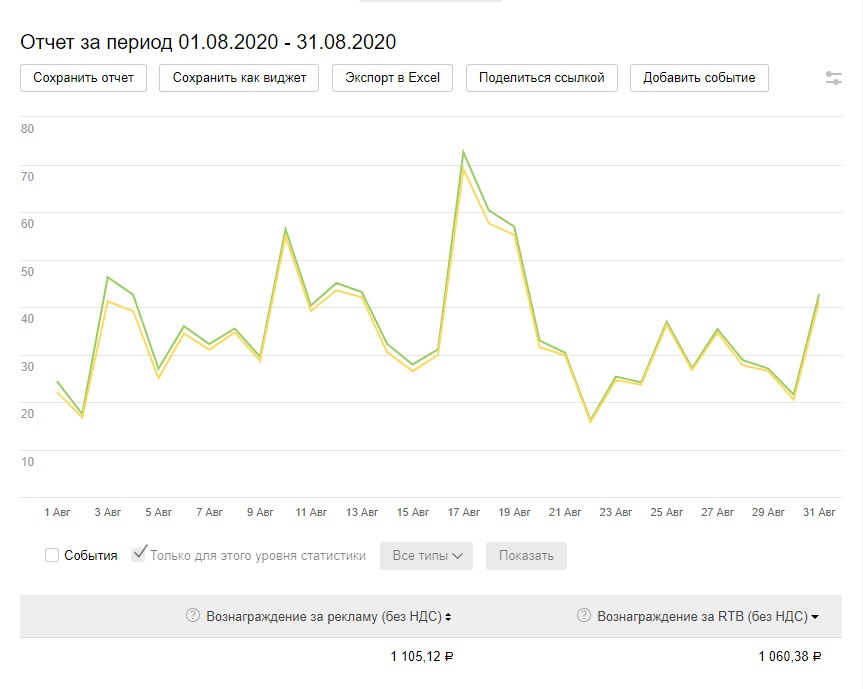863x689 pixels.
Task: Enable the 'События' checkbox
Action: (x=52, y=555)
